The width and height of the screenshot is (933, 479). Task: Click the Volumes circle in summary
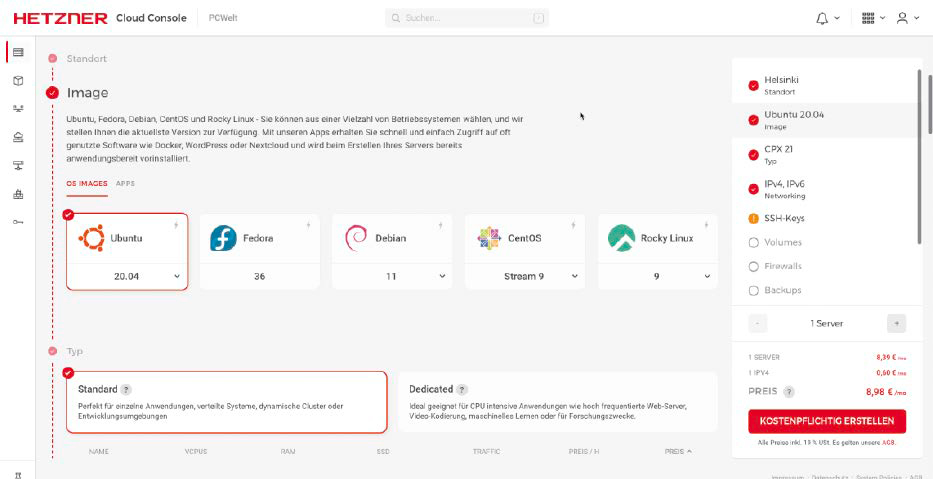click(x=753, y=243)
